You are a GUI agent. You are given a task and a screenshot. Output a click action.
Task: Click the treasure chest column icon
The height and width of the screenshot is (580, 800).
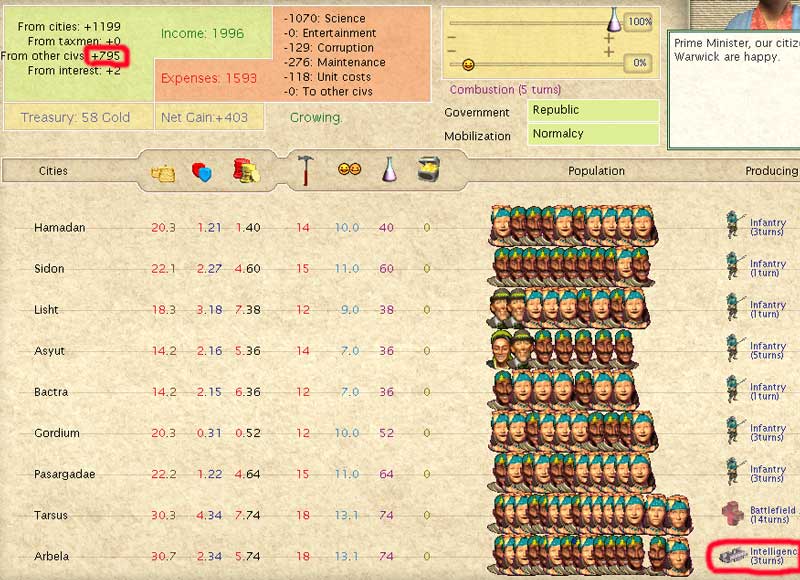[429, 169]
